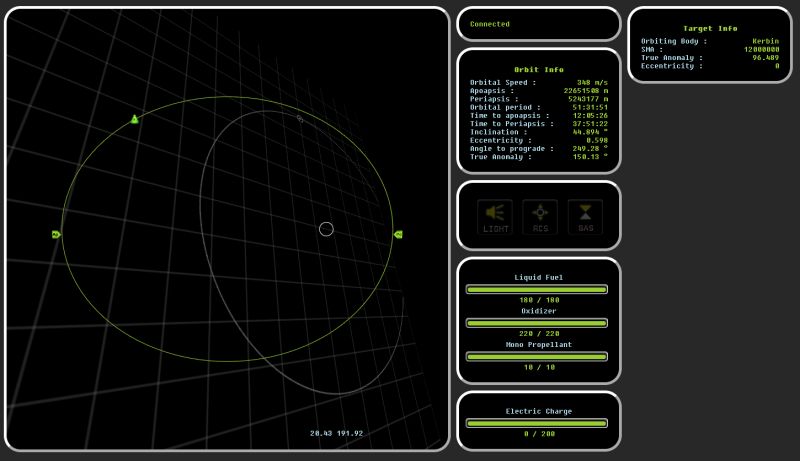This screenshot has width=800, height=461.
Task: Click the Apoapsis value 22651508 m
Action: point(586,90)
